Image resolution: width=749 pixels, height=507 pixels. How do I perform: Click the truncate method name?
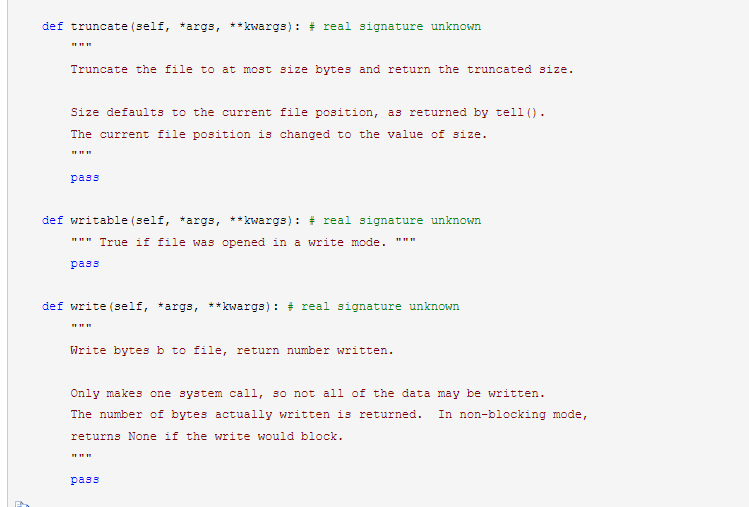[99, 26]
